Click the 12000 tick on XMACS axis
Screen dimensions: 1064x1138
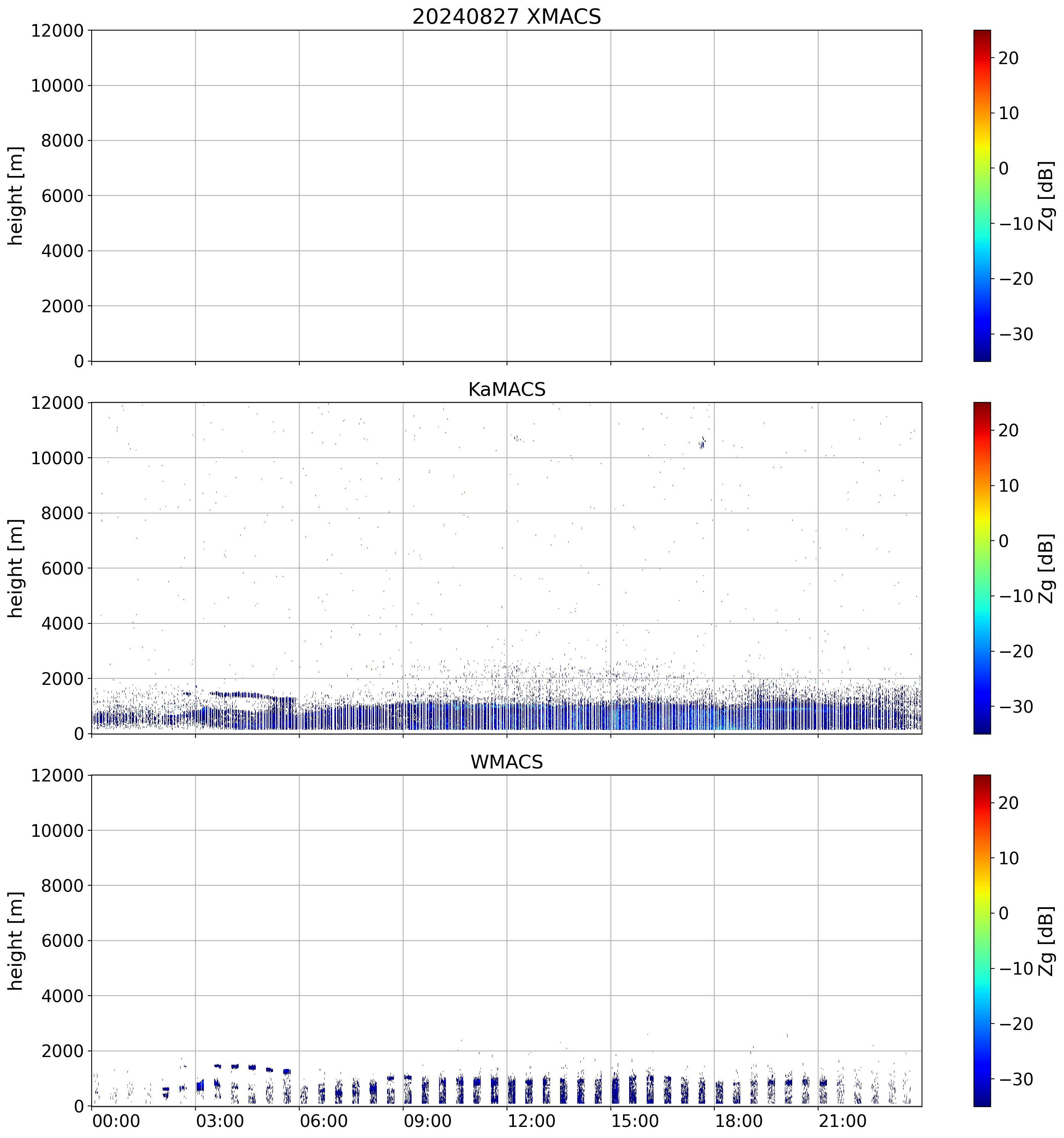click(x=57, y=30)
